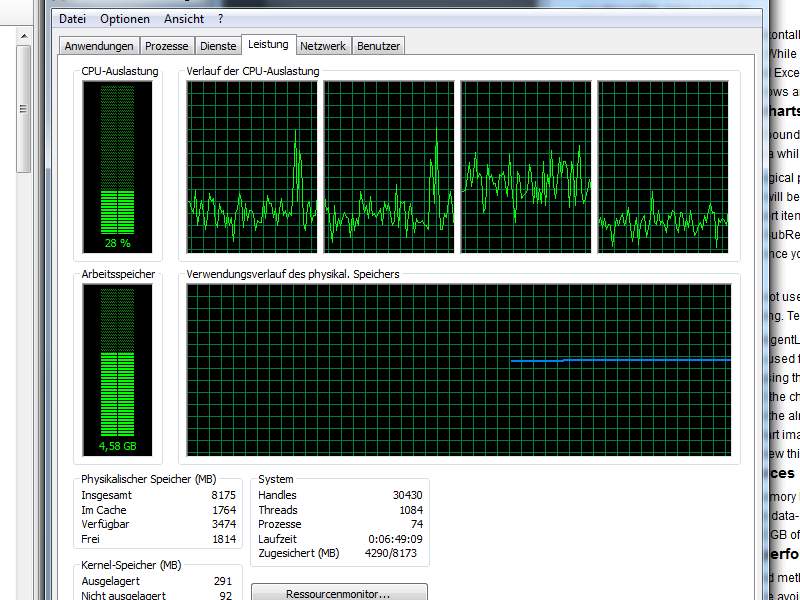Screen dimensions: 800x600
Task: Switch to the Benutzer tab
Action: click(378, 46)
